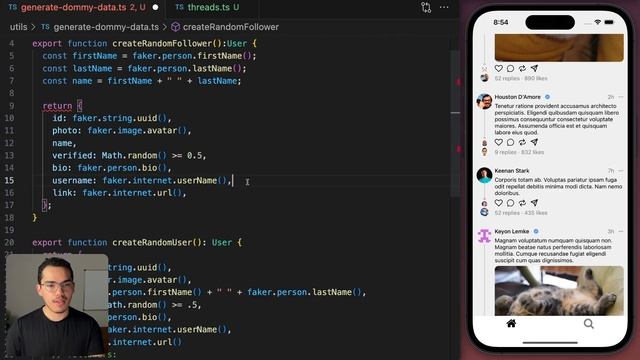Click 'User' return type on line 4

[x=237, y=43]
